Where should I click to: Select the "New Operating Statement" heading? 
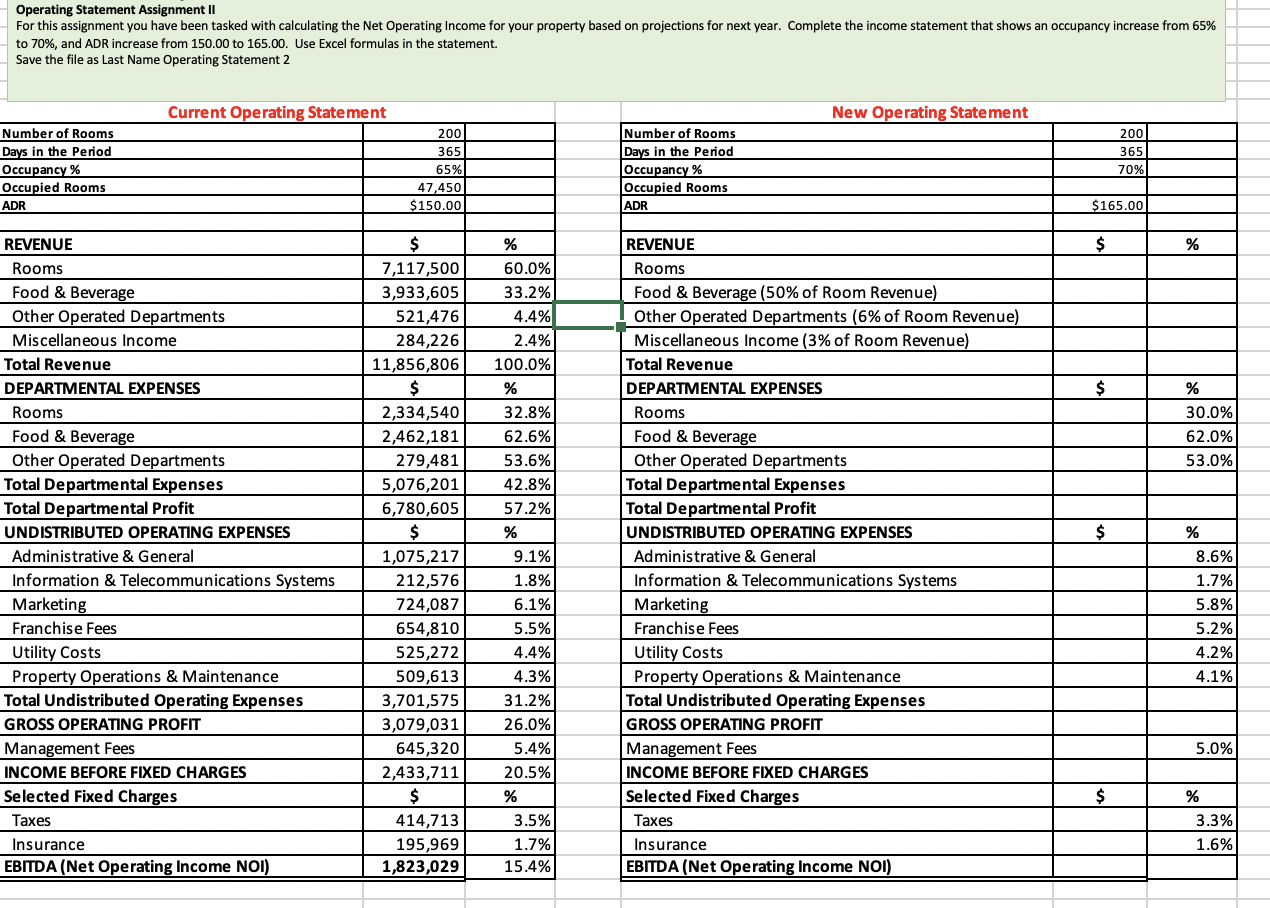(930, 112)
